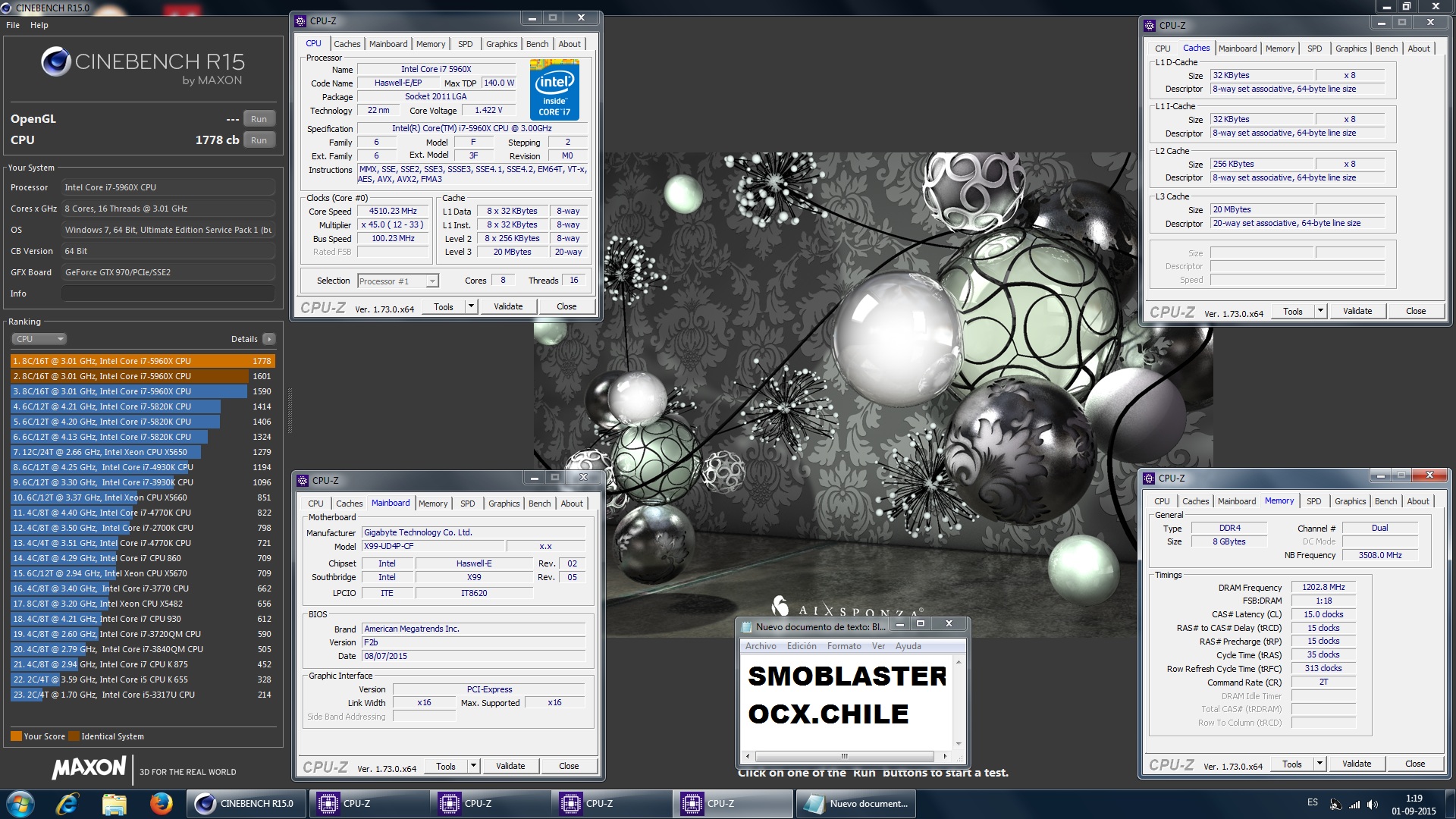Select ranking row 1 with score 1778

point(143,361)
